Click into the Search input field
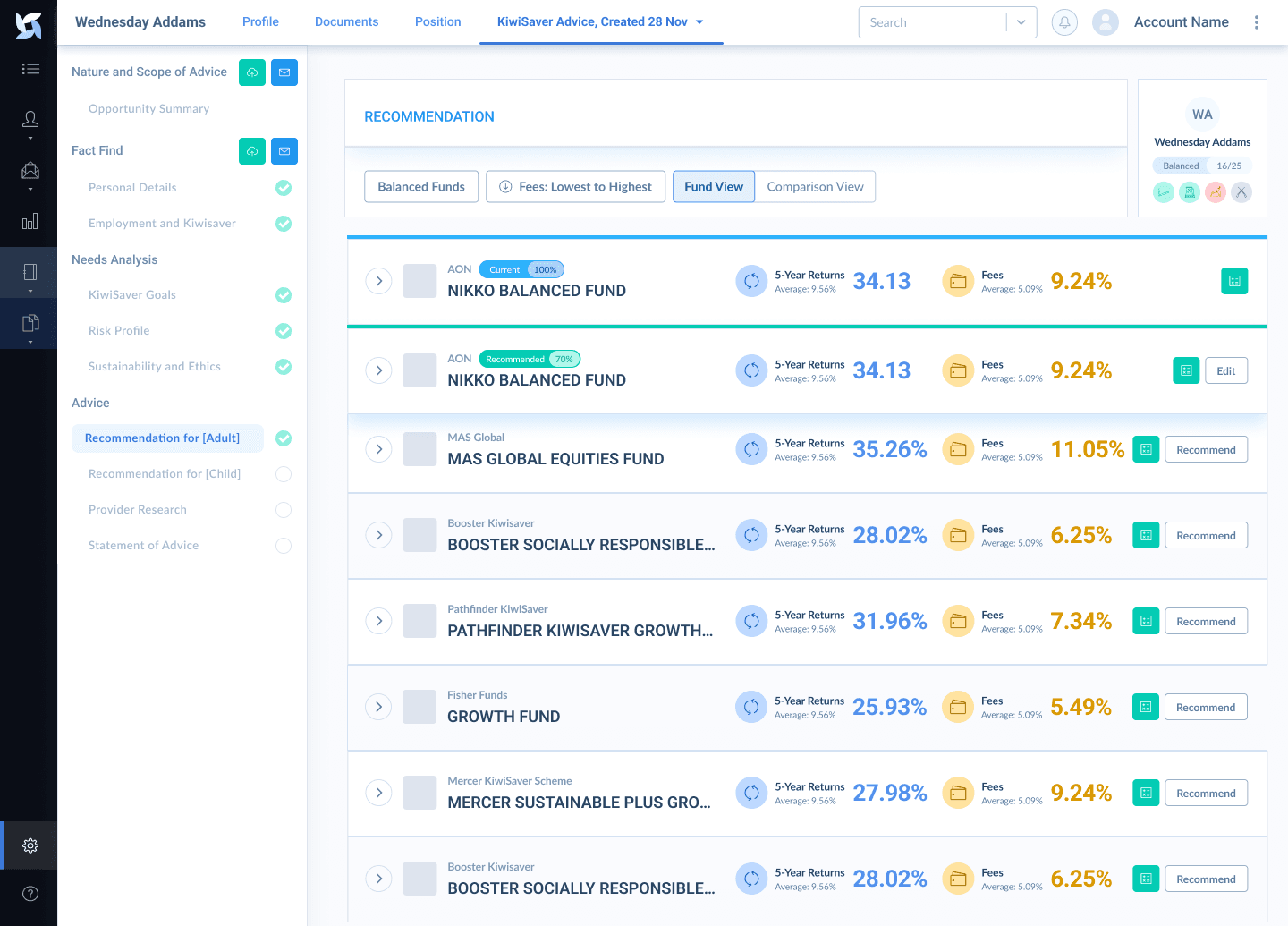 (x=932, y=22)
